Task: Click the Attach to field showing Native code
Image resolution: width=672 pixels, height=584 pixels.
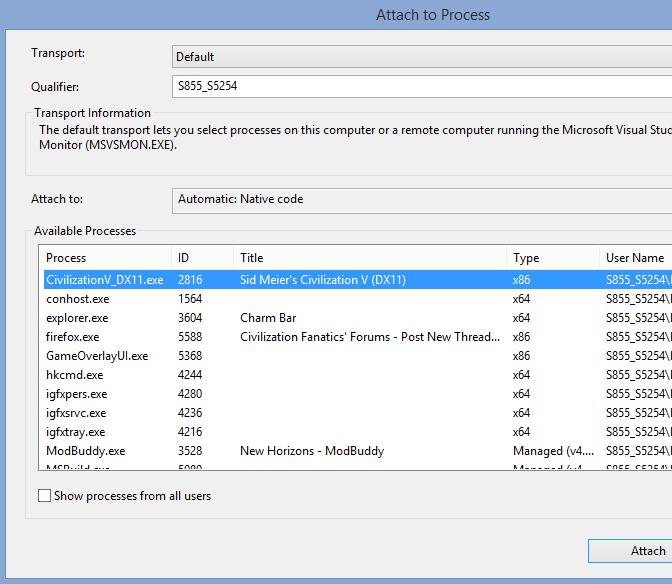Action: coord(422,200)
